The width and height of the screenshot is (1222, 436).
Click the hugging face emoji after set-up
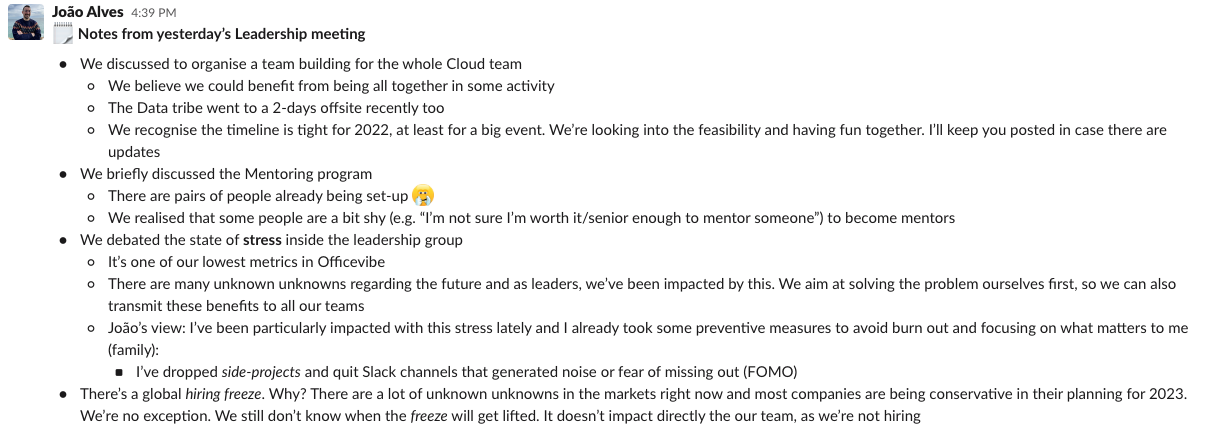[x=424, y=196]
